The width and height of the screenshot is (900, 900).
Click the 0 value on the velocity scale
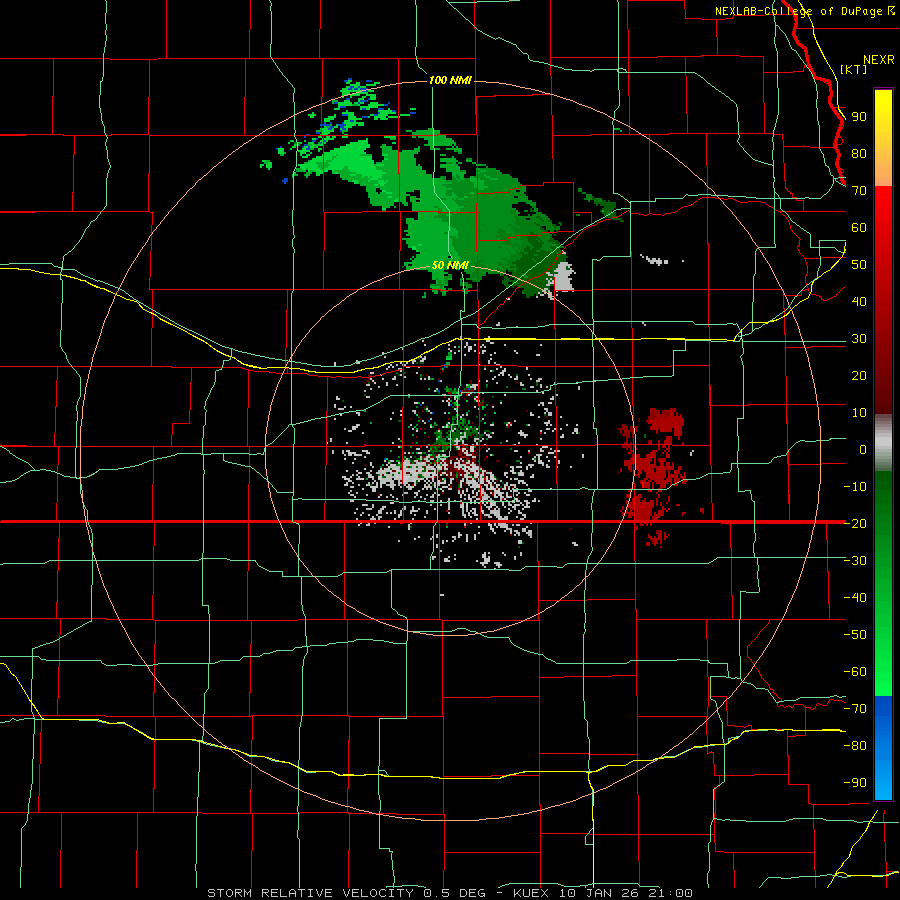click(863, 449)
